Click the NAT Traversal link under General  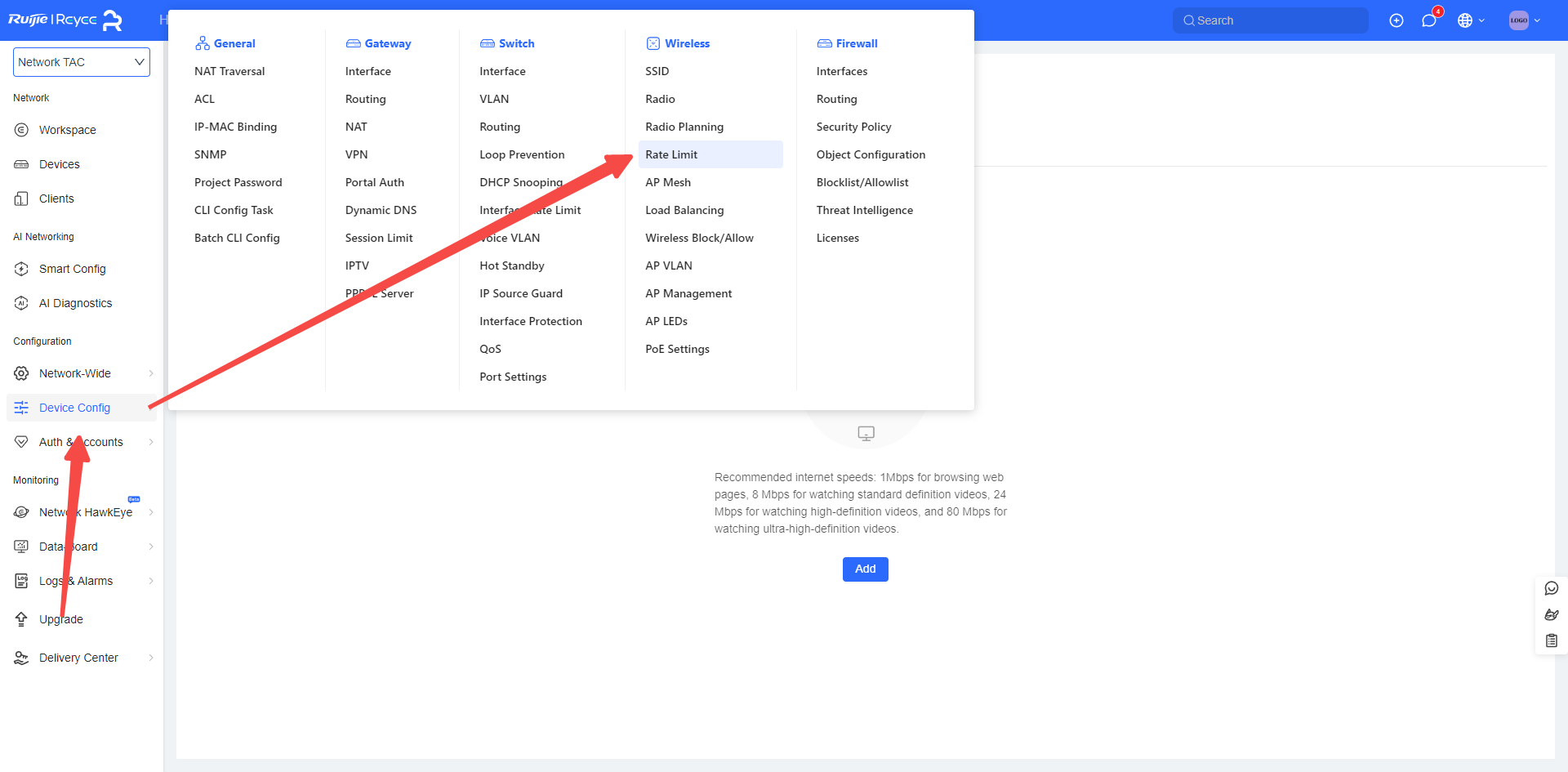point(229,71)
